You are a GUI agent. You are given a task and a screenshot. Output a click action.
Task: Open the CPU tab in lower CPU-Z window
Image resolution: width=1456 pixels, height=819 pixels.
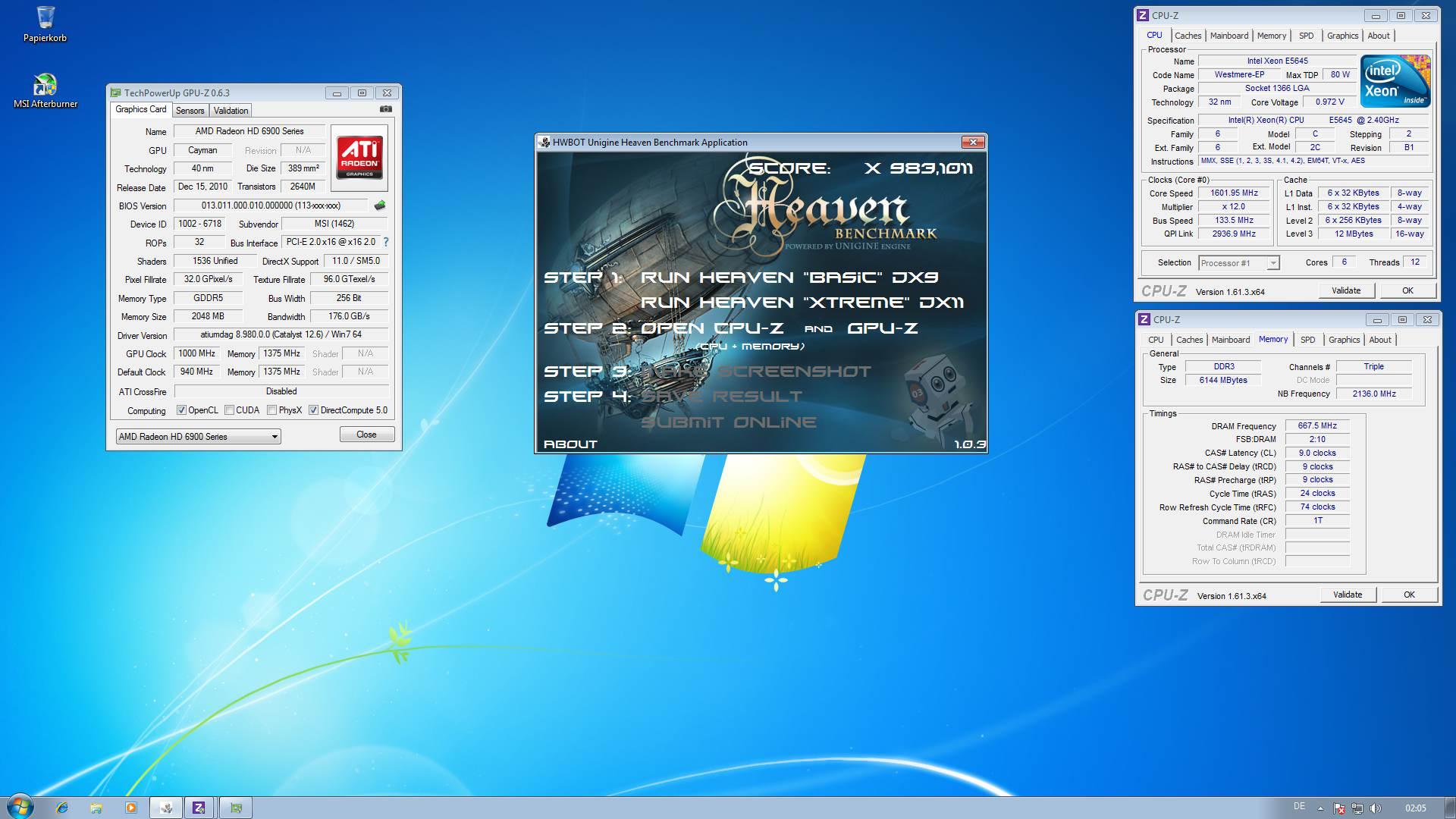1156,340
